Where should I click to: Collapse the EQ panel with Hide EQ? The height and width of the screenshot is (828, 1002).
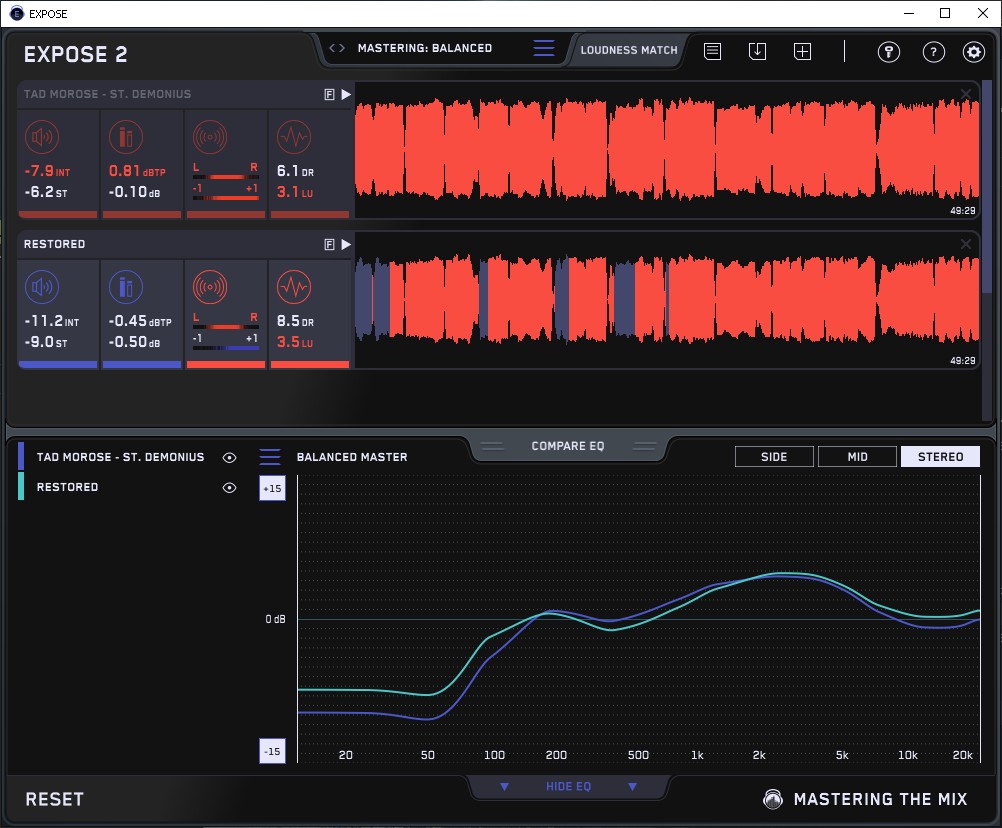pyautogui.click(x=568, y=787)
